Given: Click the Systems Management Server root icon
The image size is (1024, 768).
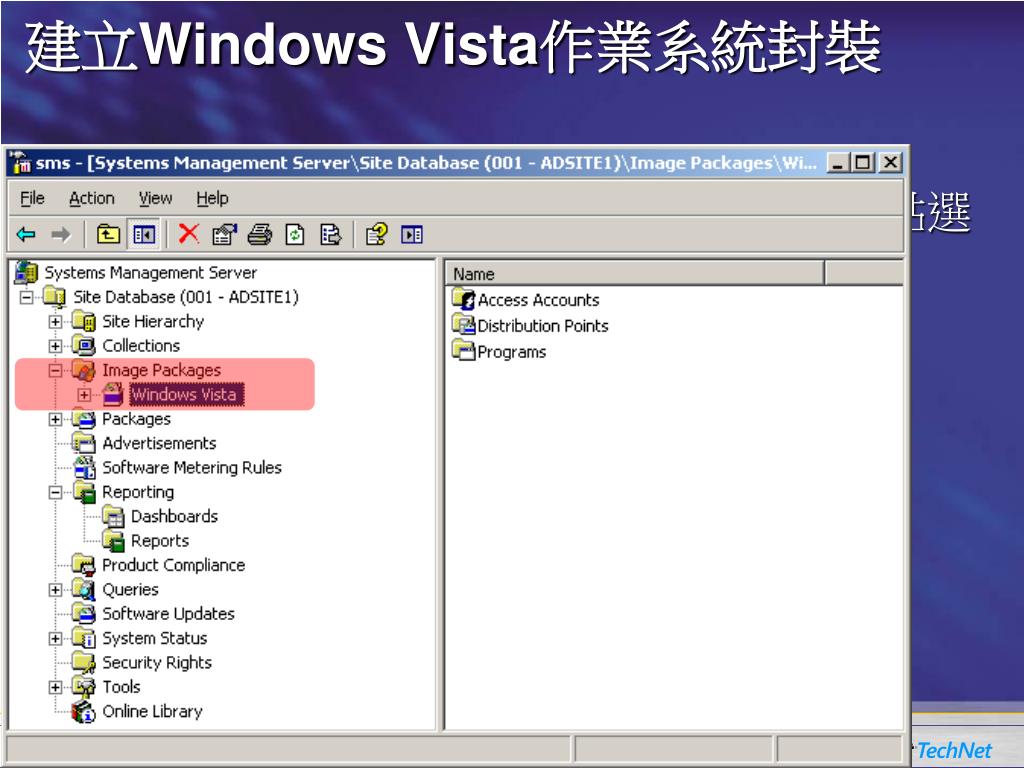Looking at the screenshot, I should [x=26, y=272].
